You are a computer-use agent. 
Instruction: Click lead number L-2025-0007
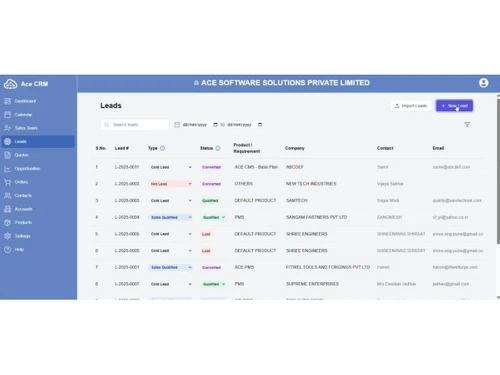[127, 284]
